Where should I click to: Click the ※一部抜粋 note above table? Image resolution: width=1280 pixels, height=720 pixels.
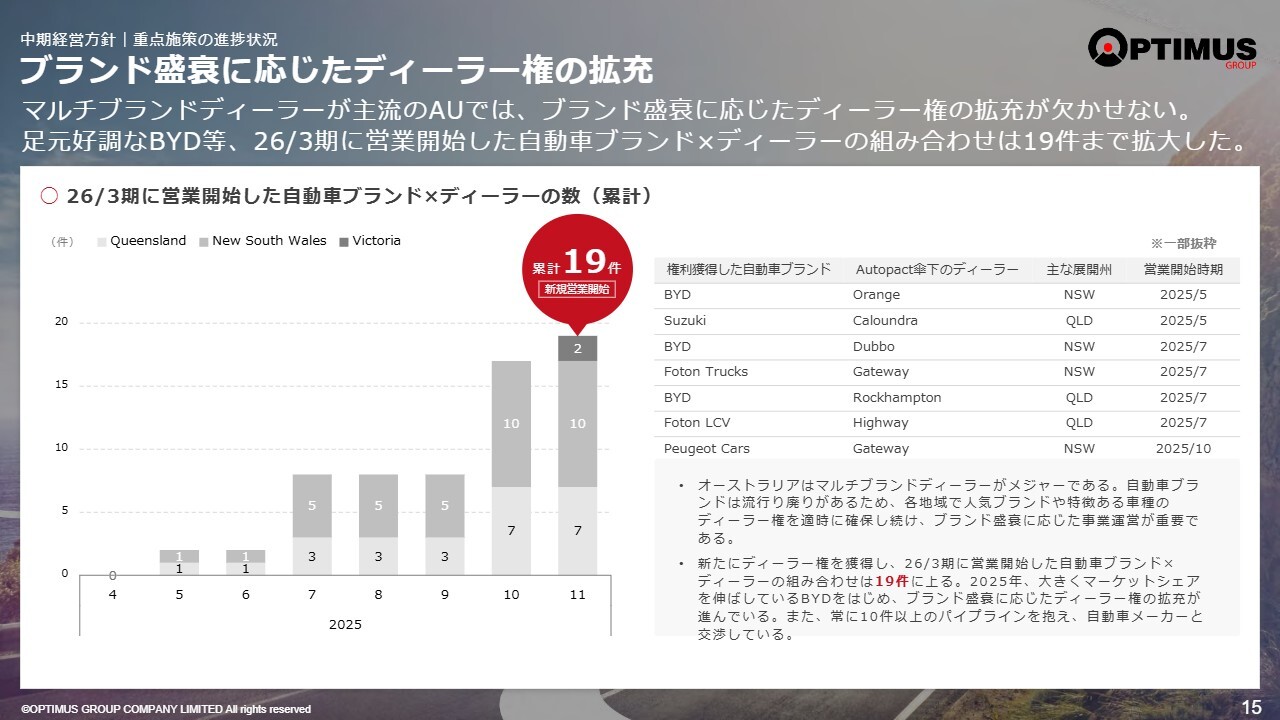[1183, 243]
